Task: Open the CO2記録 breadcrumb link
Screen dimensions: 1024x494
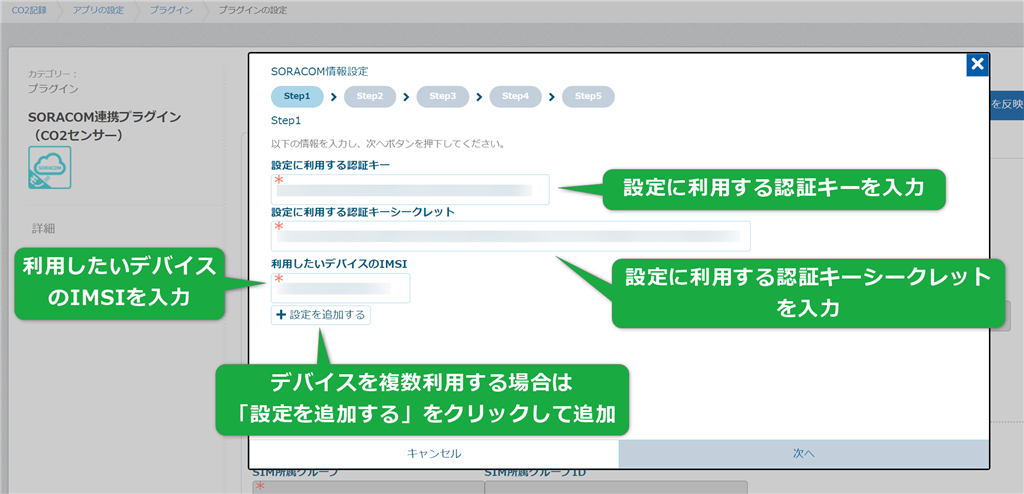Action: pos(29,10)
